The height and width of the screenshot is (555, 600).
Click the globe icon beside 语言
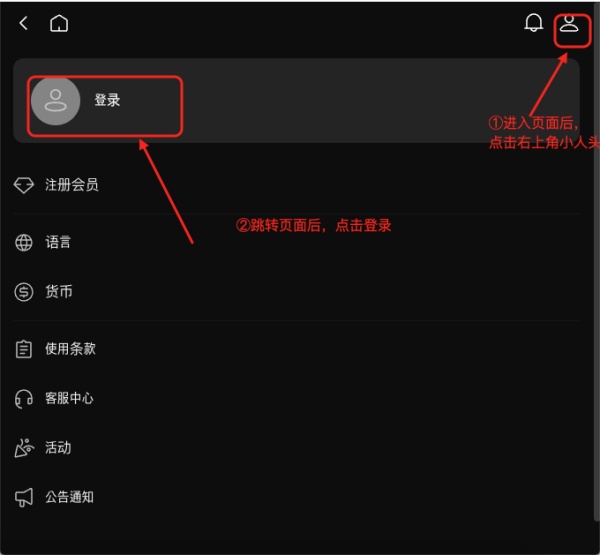pos(24,243)
